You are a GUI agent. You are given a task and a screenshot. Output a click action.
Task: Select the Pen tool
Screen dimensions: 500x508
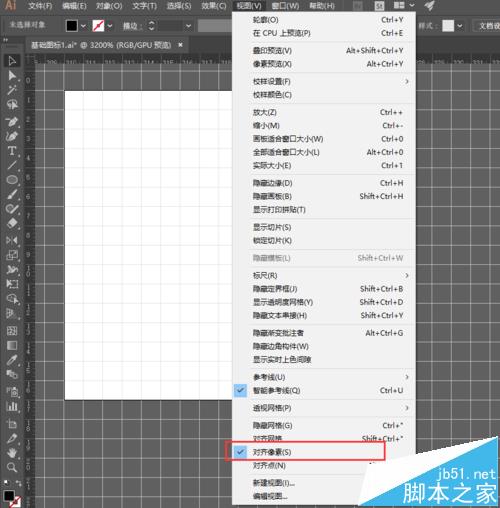tap(12, 122)
